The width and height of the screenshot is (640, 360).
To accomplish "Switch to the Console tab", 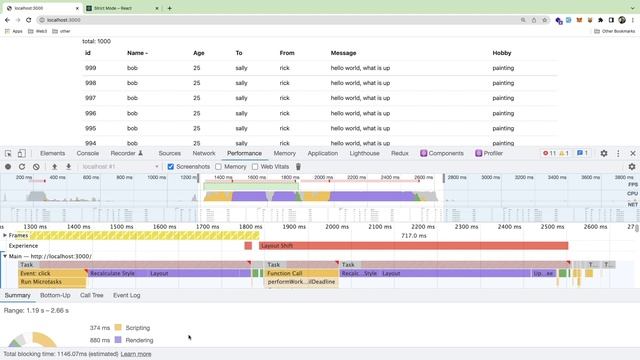I will tap(88, 153).
